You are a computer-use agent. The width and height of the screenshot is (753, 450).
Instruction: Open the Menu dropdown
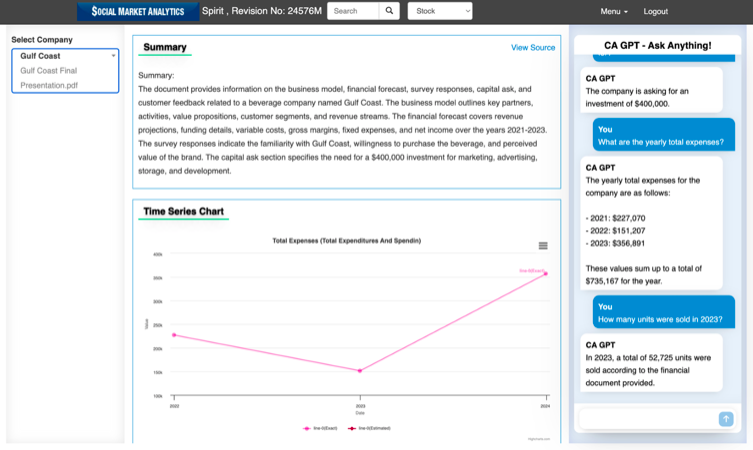coord(614,11)
